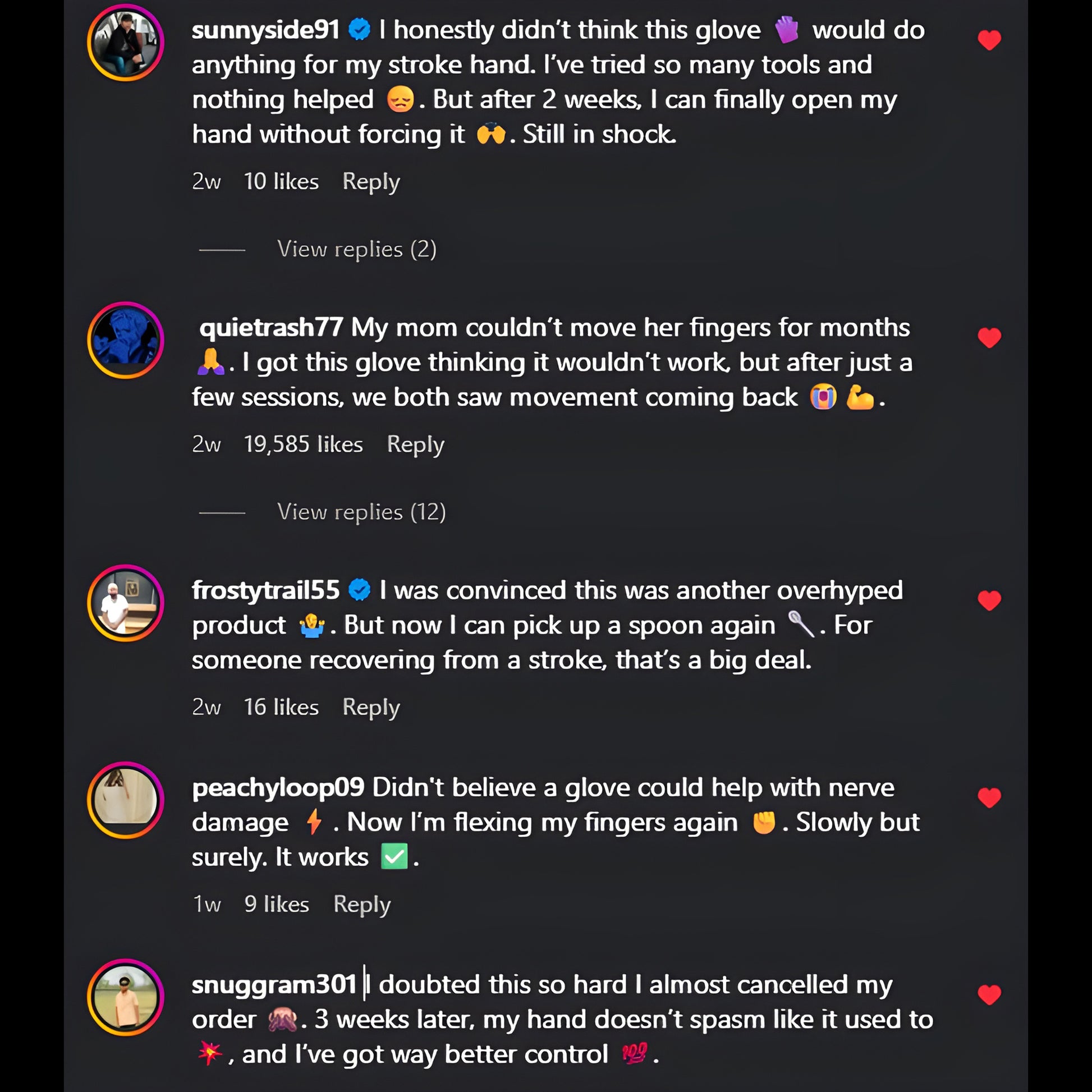This screenshot has width=1092, height=1092.
Task: Click the verified badge beside sunnyside91
Action: 360,29
